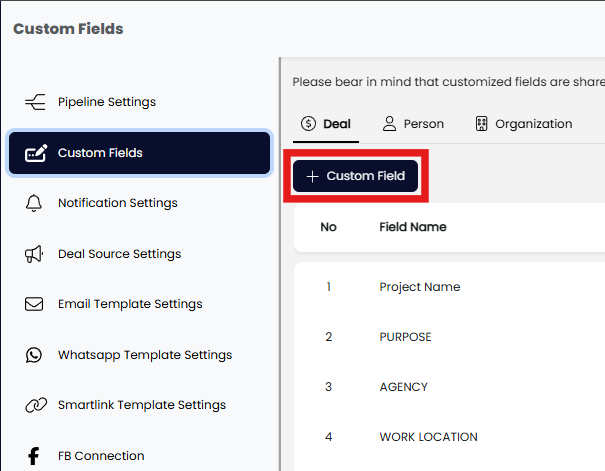
Task: Open FB Connection settings
Action: point(101,456)
